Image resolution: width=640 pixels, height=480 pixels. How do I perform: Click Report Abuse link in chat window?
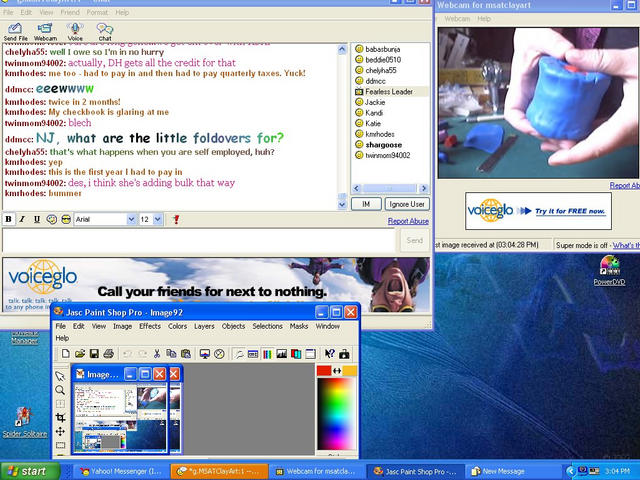tap(408, 221)
